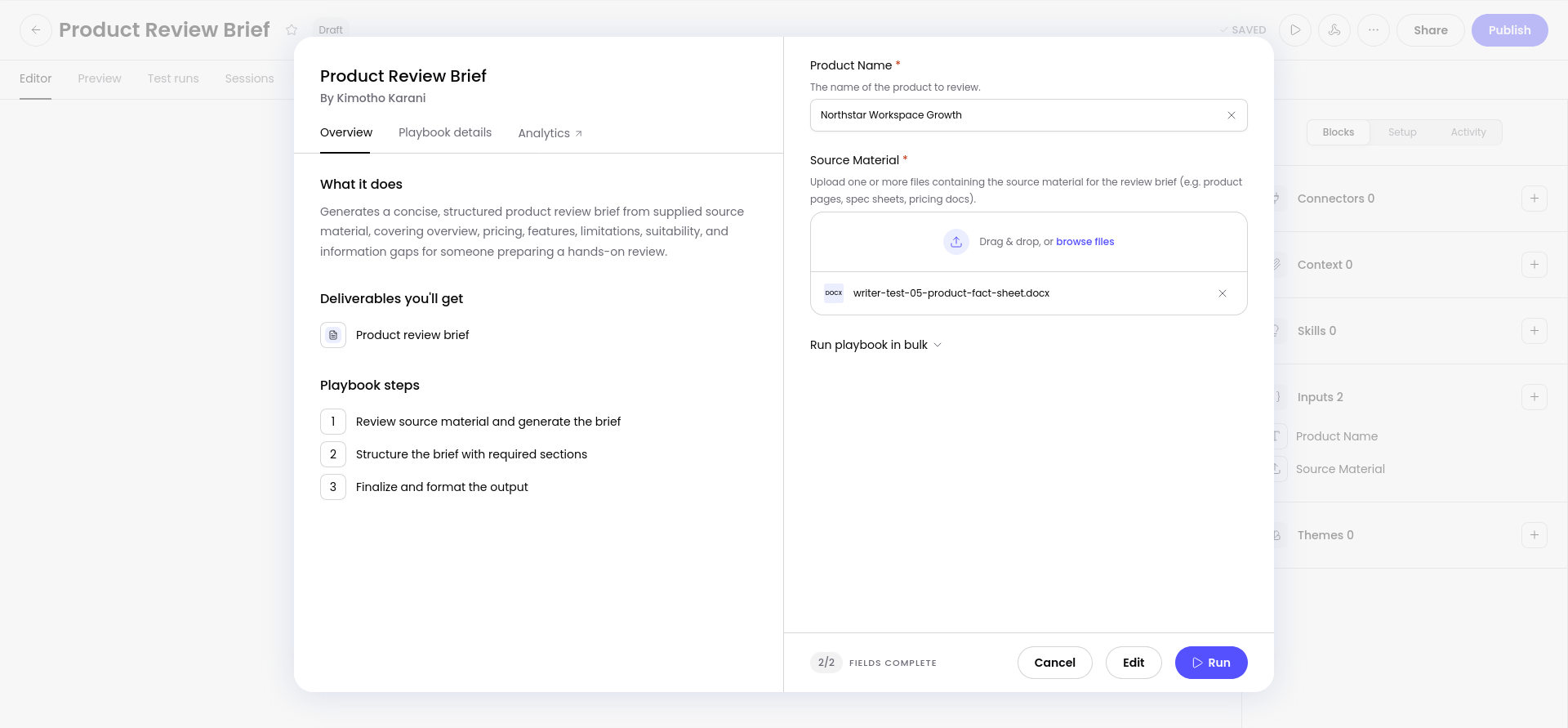Open the webhook icon in the top header
Image resolution: width=1568 pixels, height=728 pixels.
pyautogui.click(x=1334, y=30)
